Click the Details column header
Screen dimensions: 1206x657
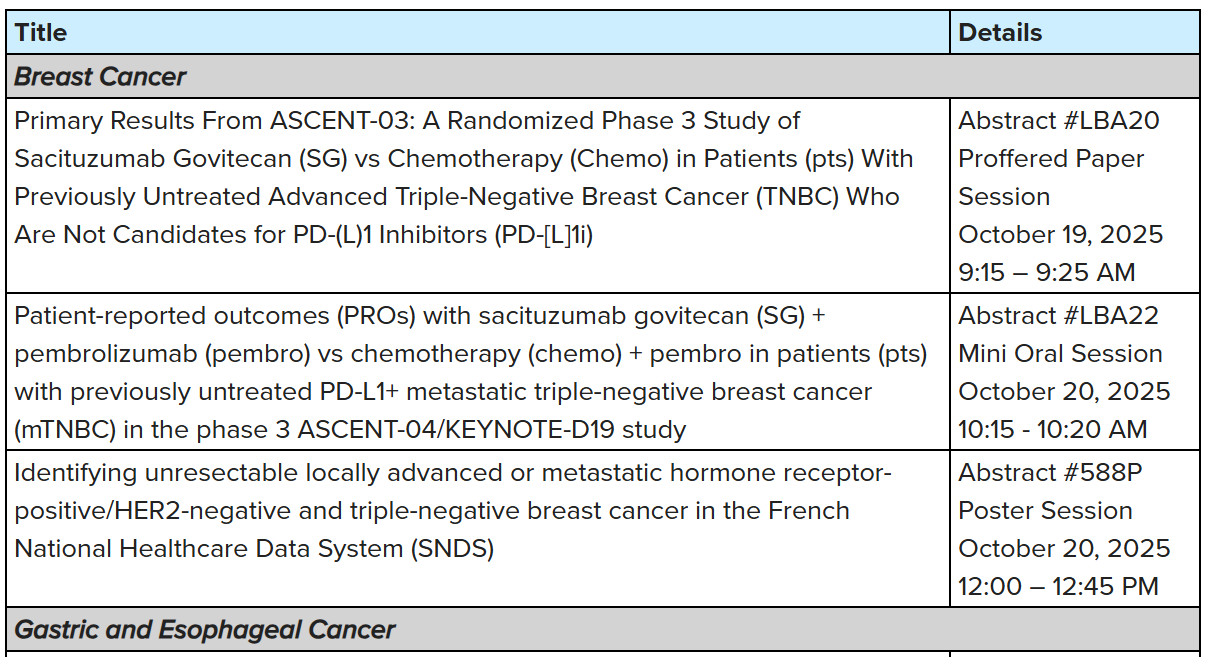click(1000, 33)
